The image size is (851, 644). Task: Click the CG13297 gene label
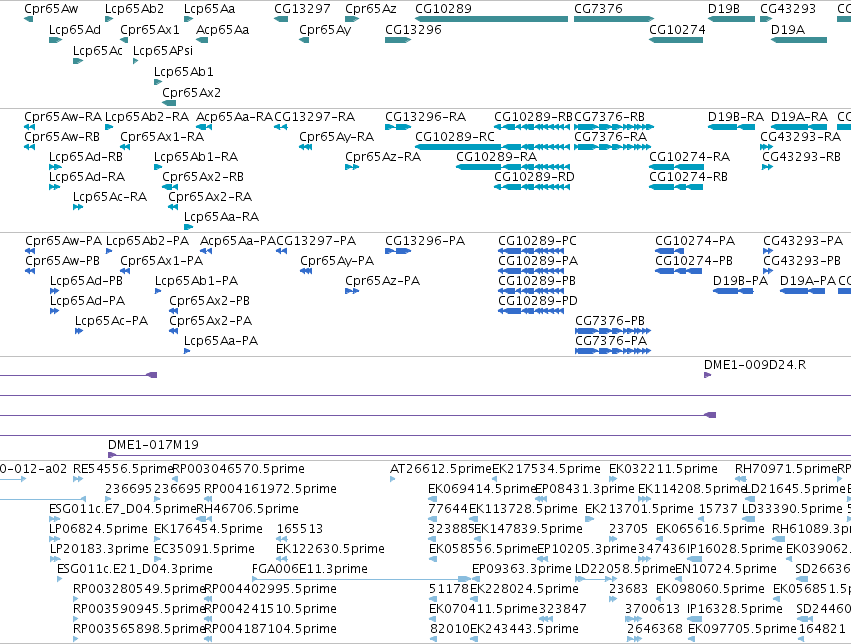click(302, 9)
